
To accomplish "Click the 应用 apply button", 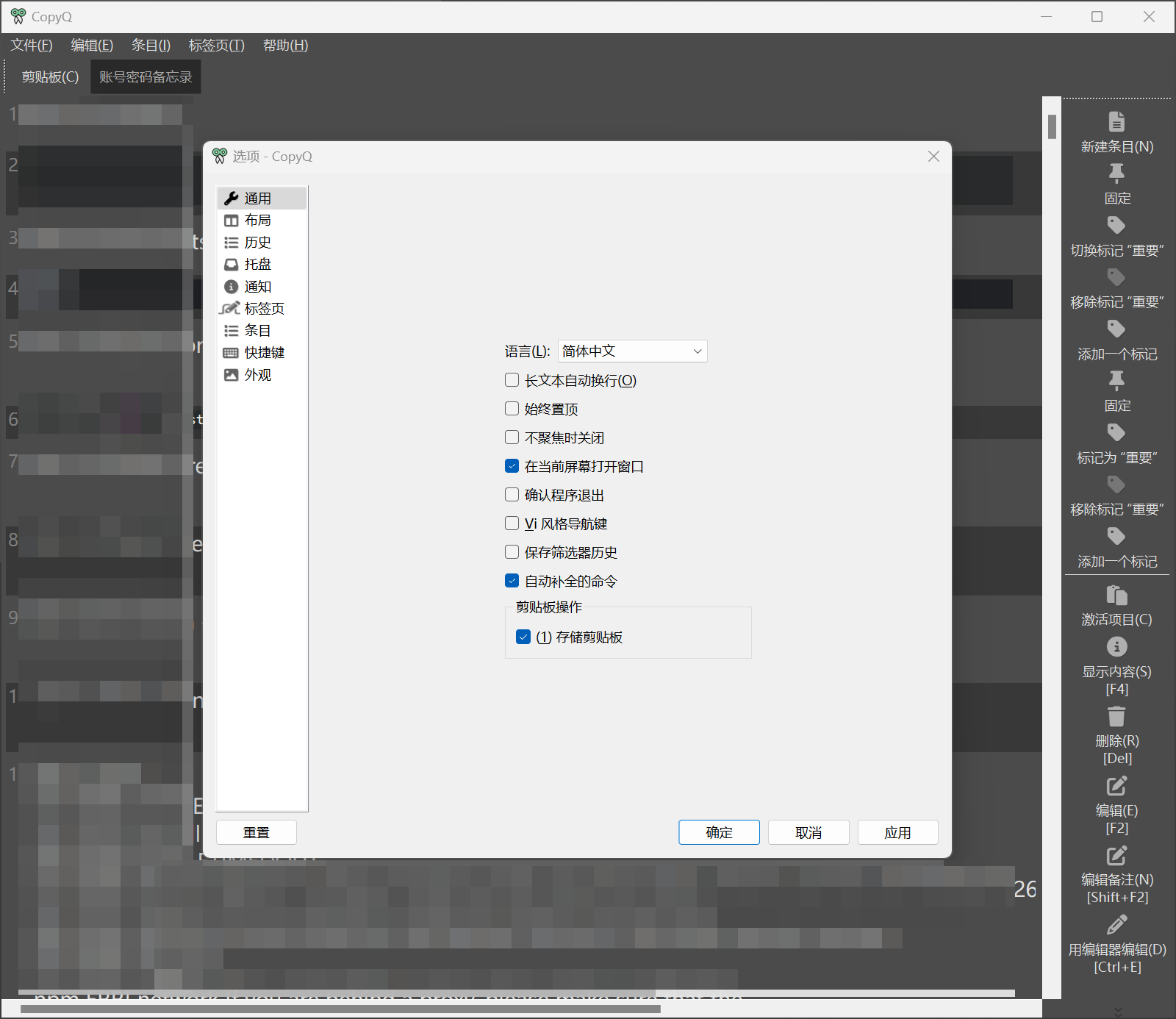I will pos(898,832).
